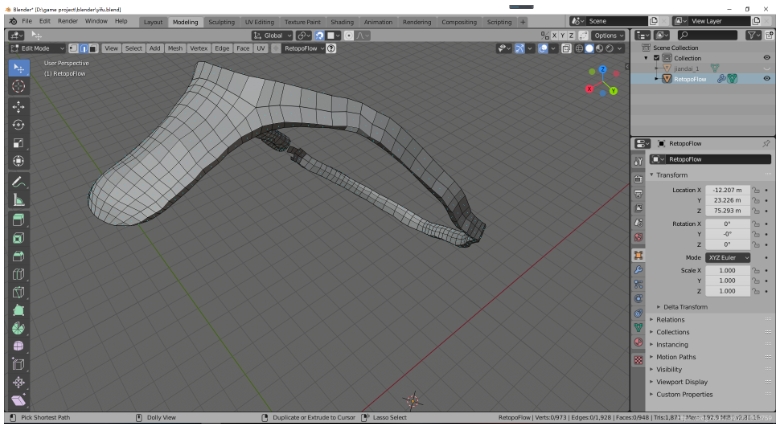Switch to face select mode
The height and width of the screenshot is (424, 776).
pos(93,48)
